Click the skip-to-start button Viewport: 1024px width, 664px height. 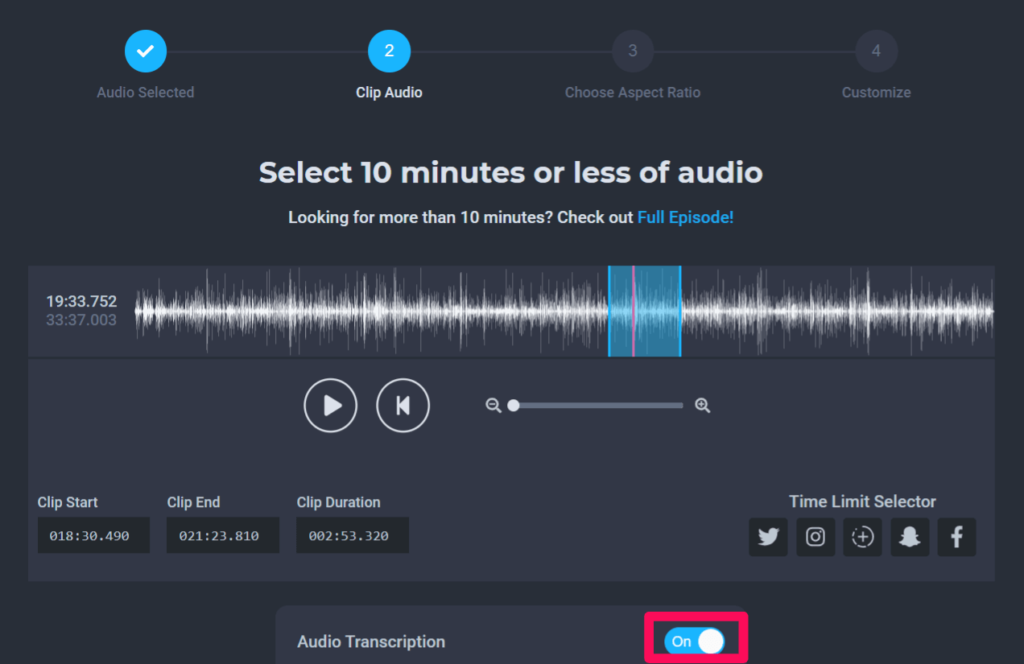click(x=403, y=405)
